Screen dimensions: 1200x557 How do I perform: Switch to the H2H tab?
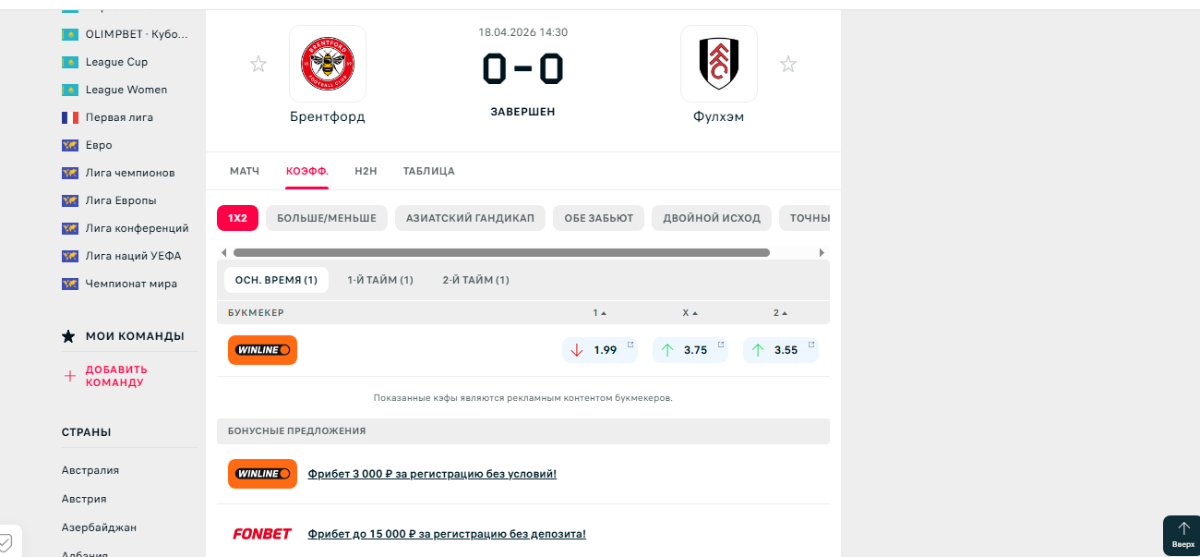point(366,171)
